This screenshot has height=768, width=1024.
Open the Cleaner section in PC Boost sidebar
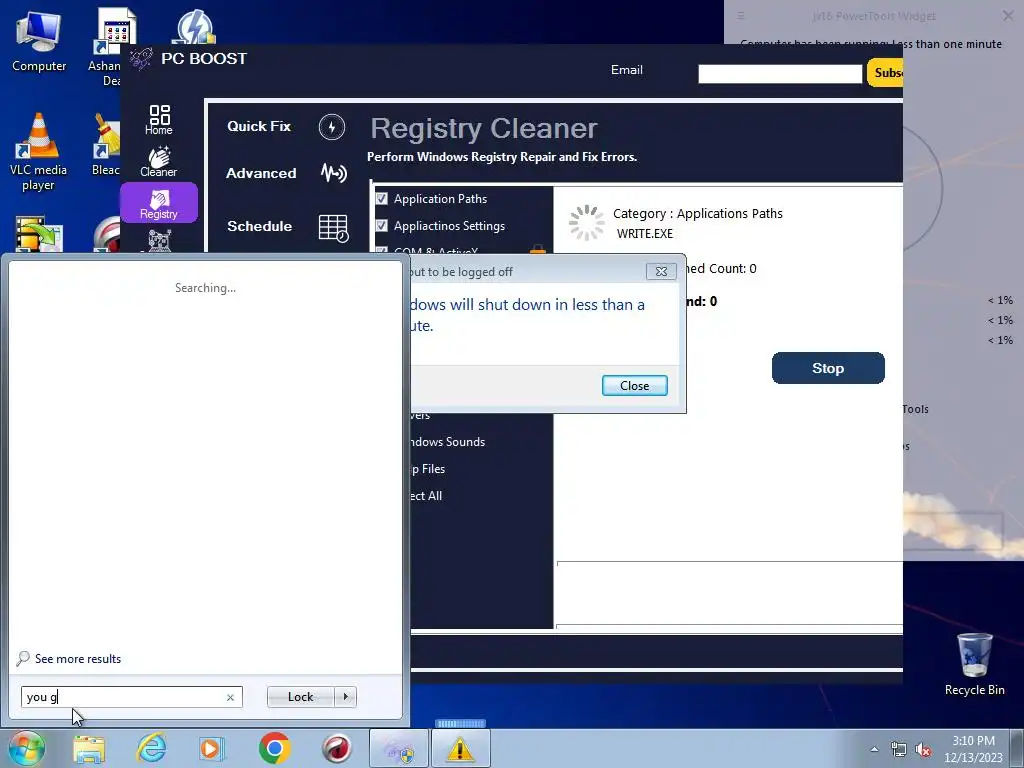pos(159,161)
